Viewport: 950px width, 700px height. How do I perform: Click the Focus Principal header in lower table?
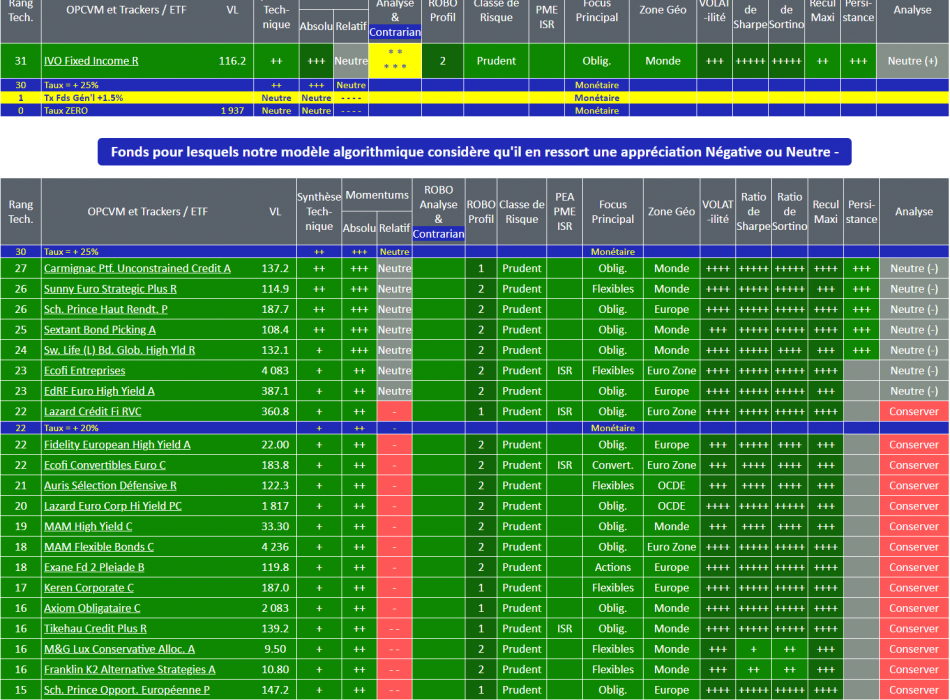tap(613, 212)
